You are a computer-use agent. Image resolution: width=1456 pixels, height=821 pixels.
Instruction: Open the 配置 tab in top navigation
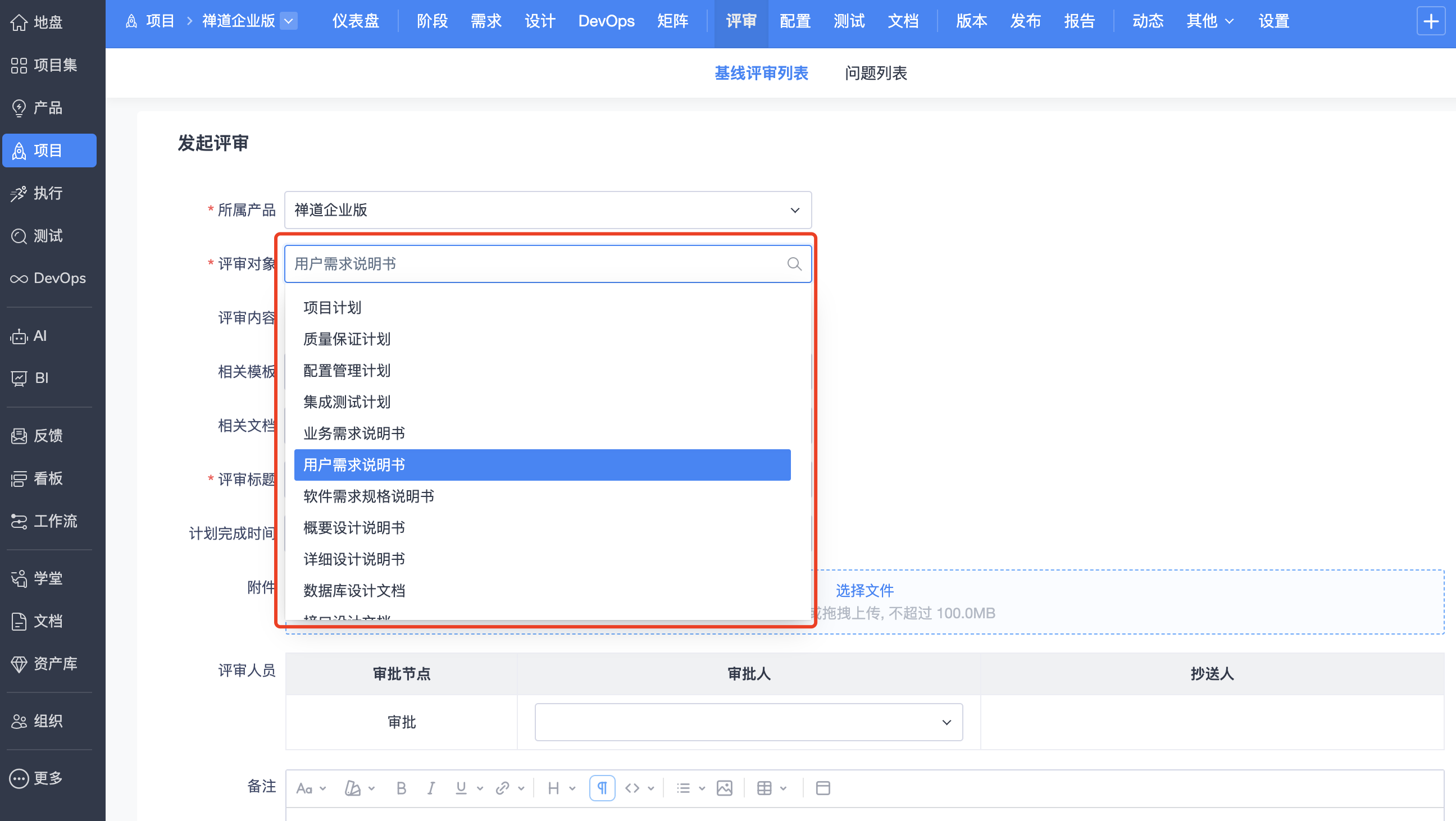tap(795, 21)
